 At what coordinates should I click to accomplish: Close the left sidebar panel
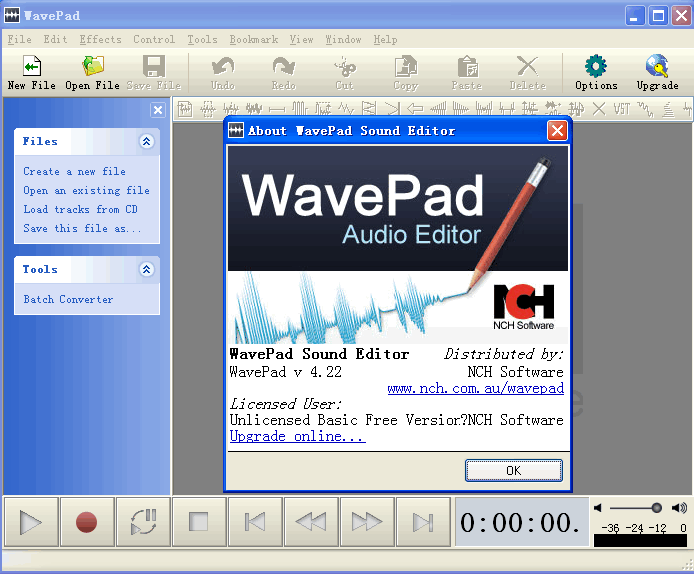coord(158,110)
